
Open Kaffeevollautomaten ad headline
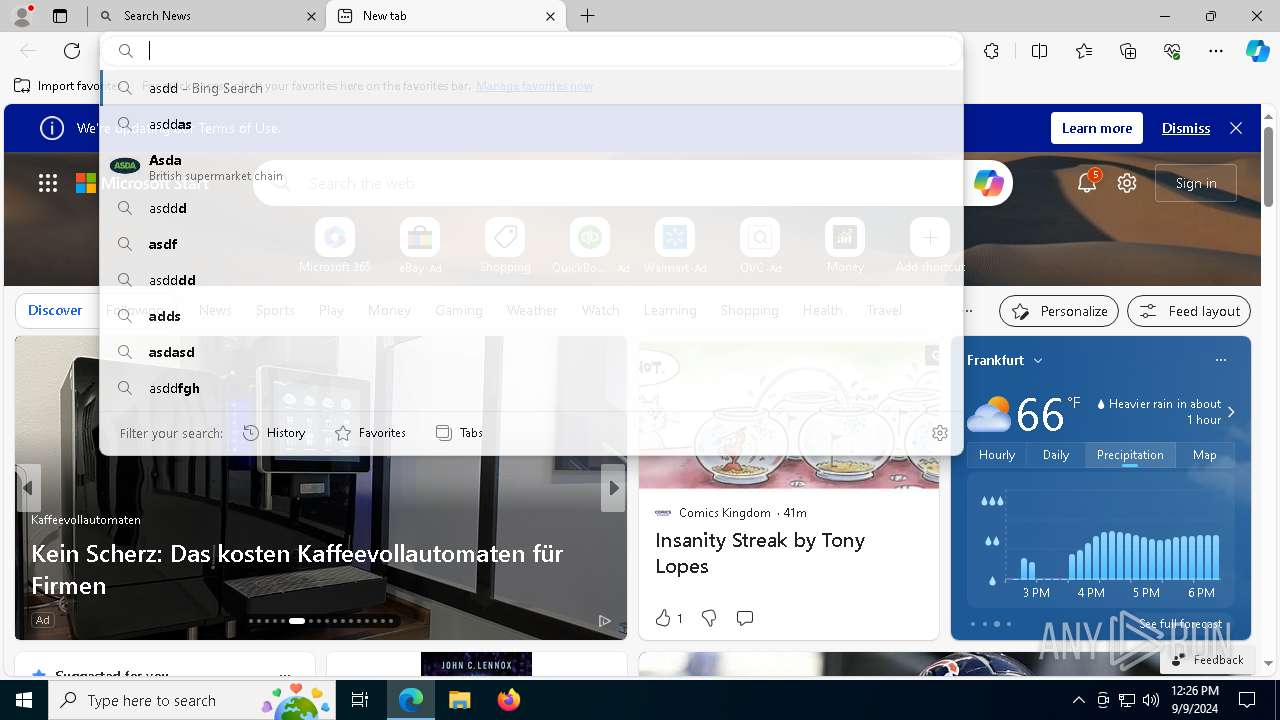click(x=297, y=569)
